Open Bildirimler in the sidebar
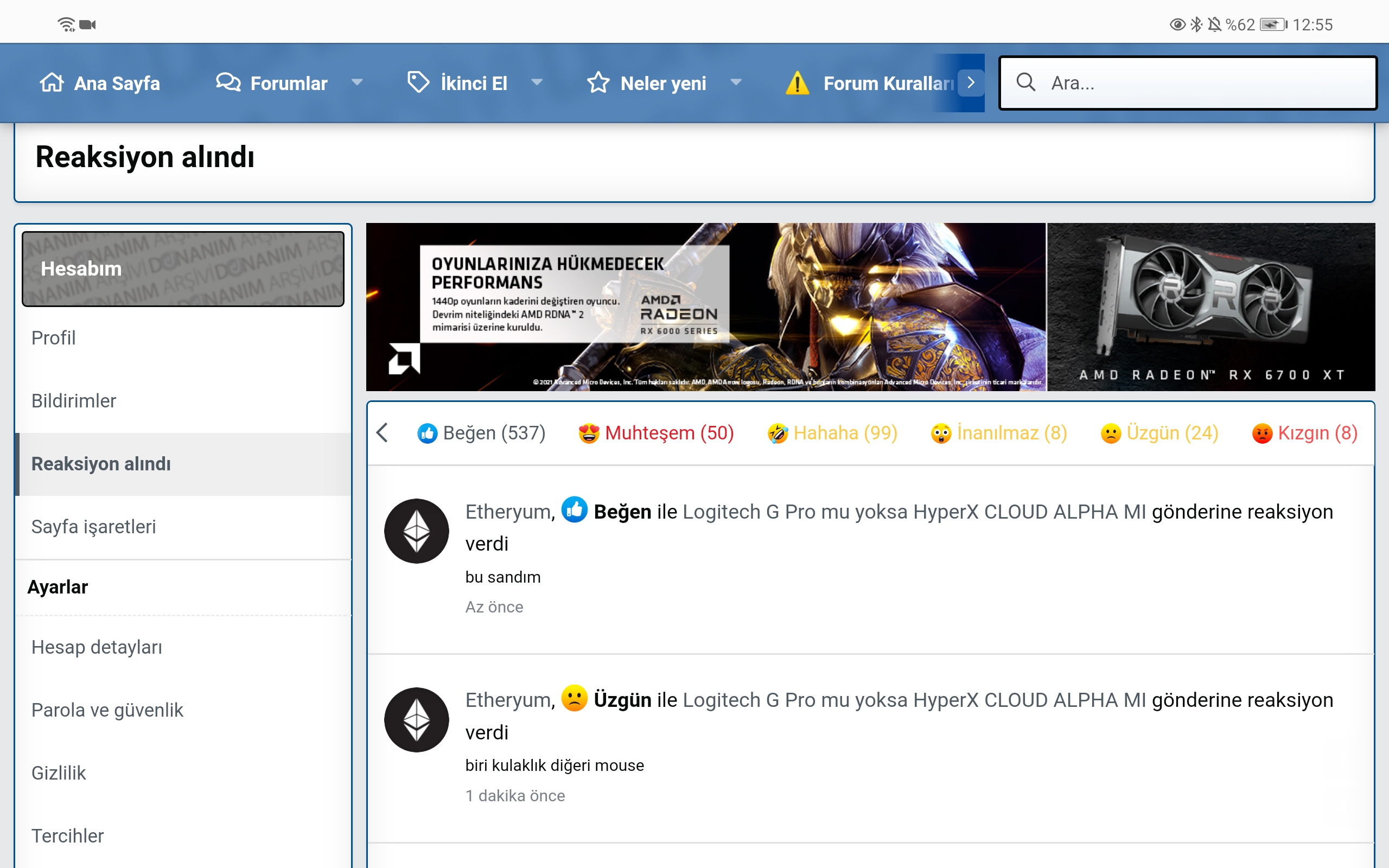 point(183,401)
